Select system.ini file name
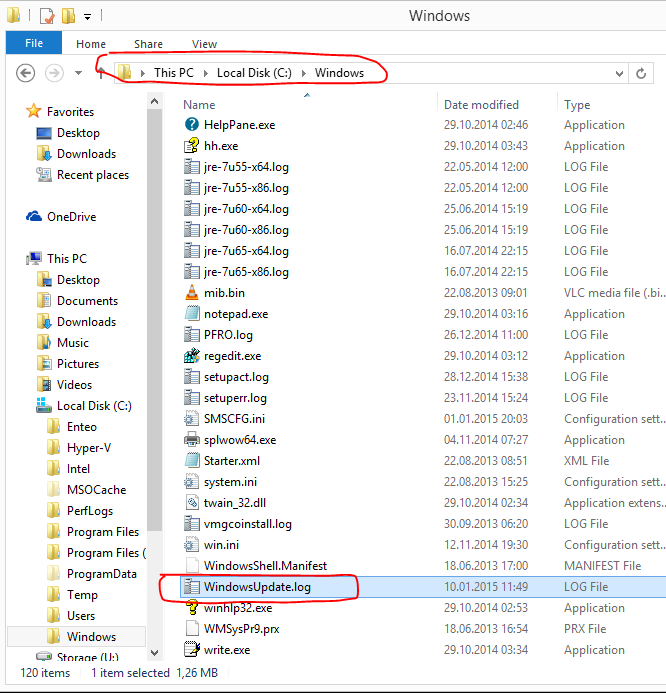The image size is (666, 693). coord(230,482)
